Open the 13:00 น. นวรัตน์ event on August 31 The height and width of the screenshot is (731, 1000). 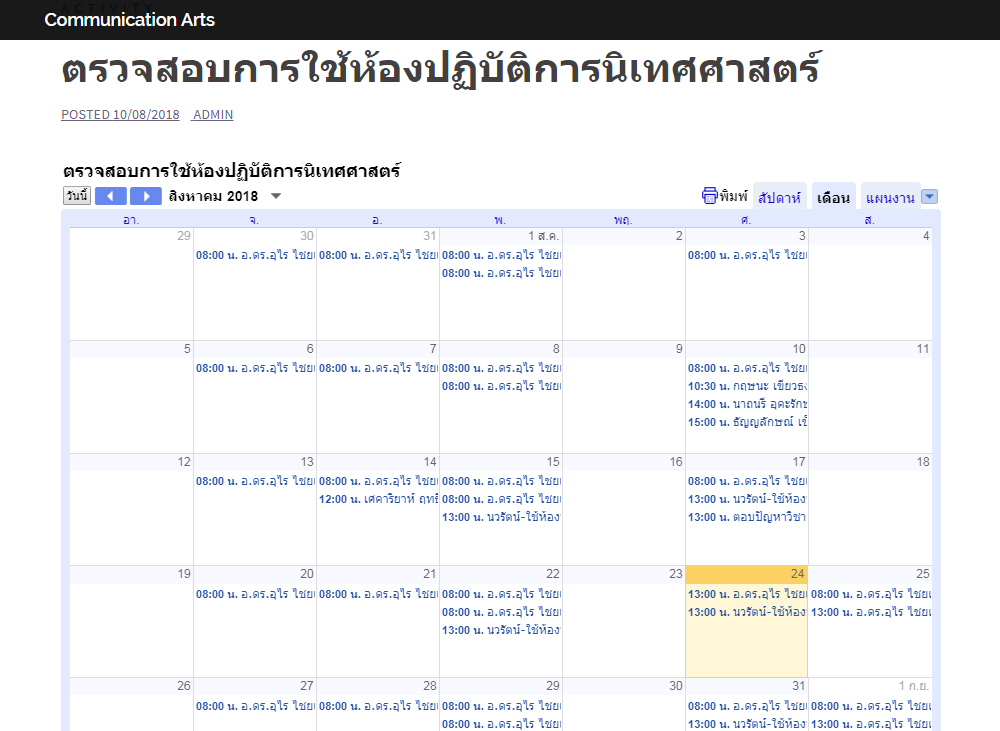point(747,724)
